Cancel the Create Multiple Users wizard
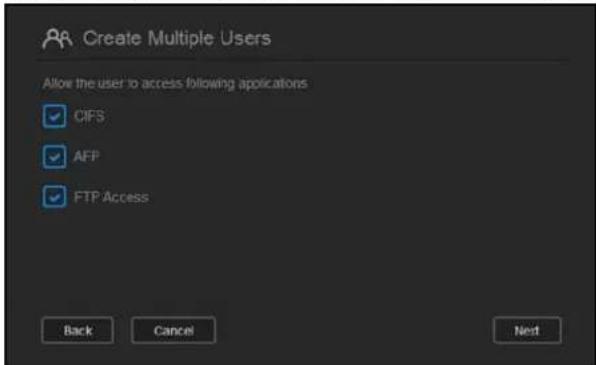This screenshot has height=365, width=596. (x=174, y=330)
